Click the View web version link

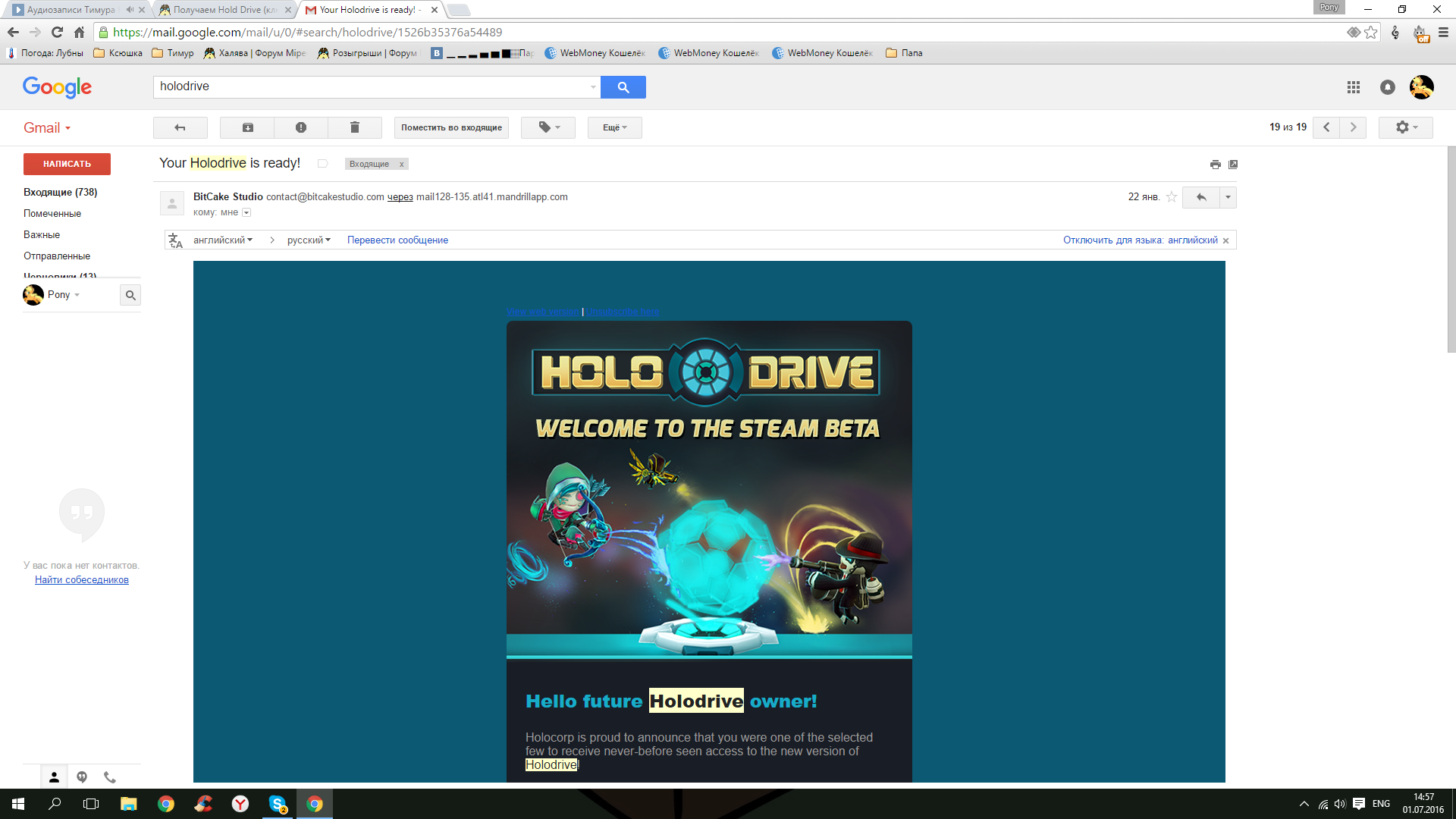[543, 312]
